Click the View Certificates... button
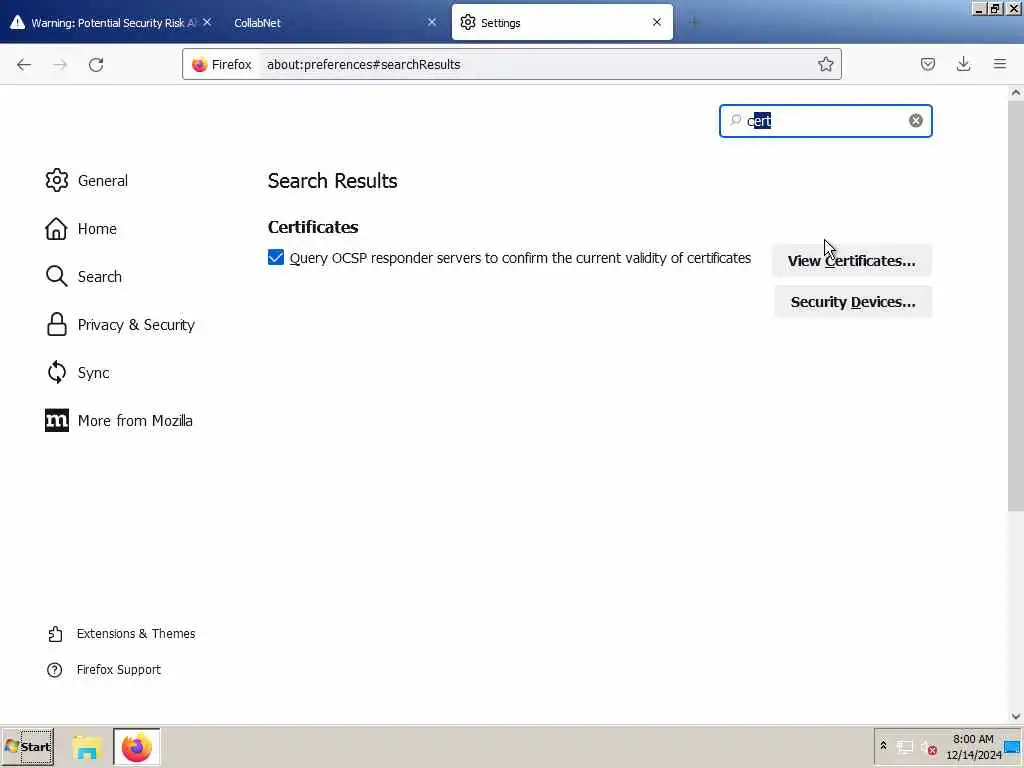The height and width of the screenshot is (768, 1024). (851, 261)
